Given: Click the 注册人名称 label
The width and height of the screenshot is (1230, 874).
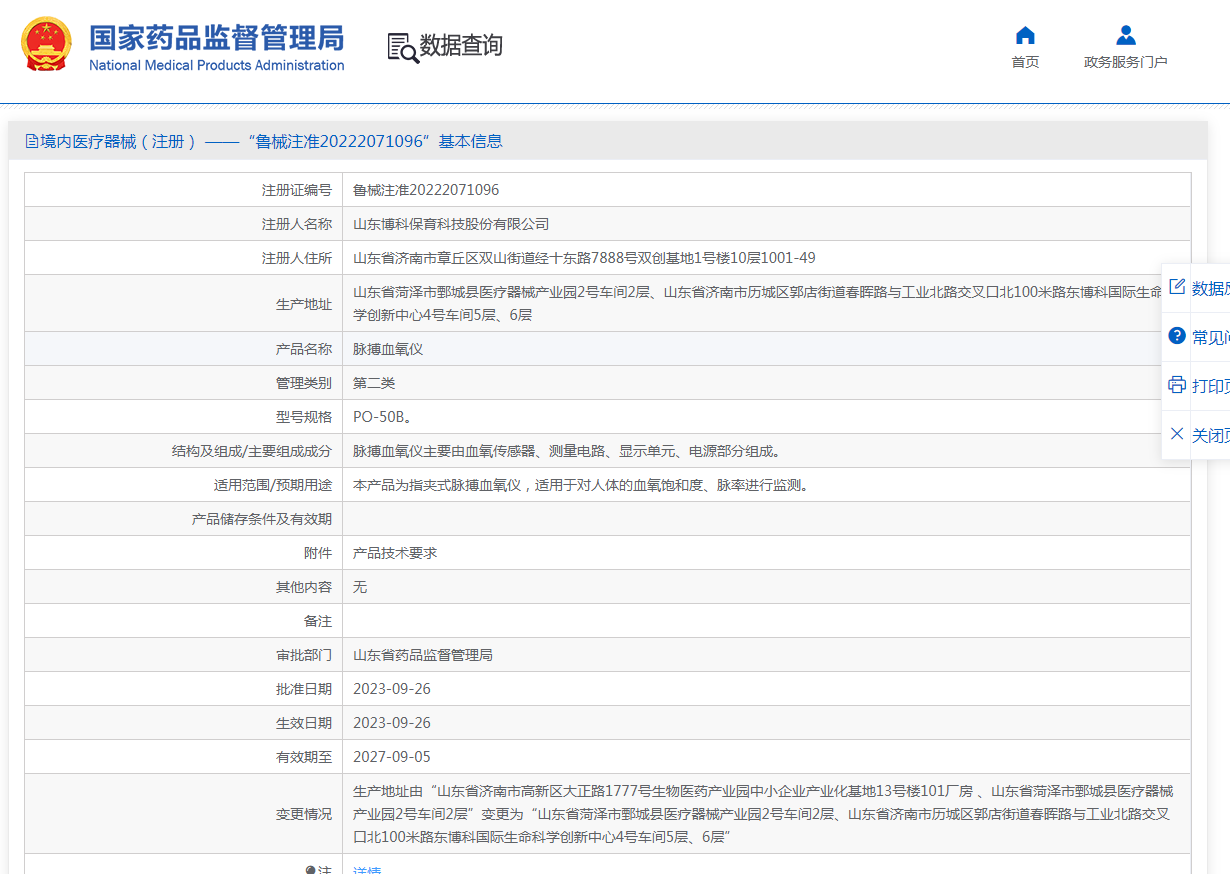Looking at the screenshot, I should [x=297, y=224].
